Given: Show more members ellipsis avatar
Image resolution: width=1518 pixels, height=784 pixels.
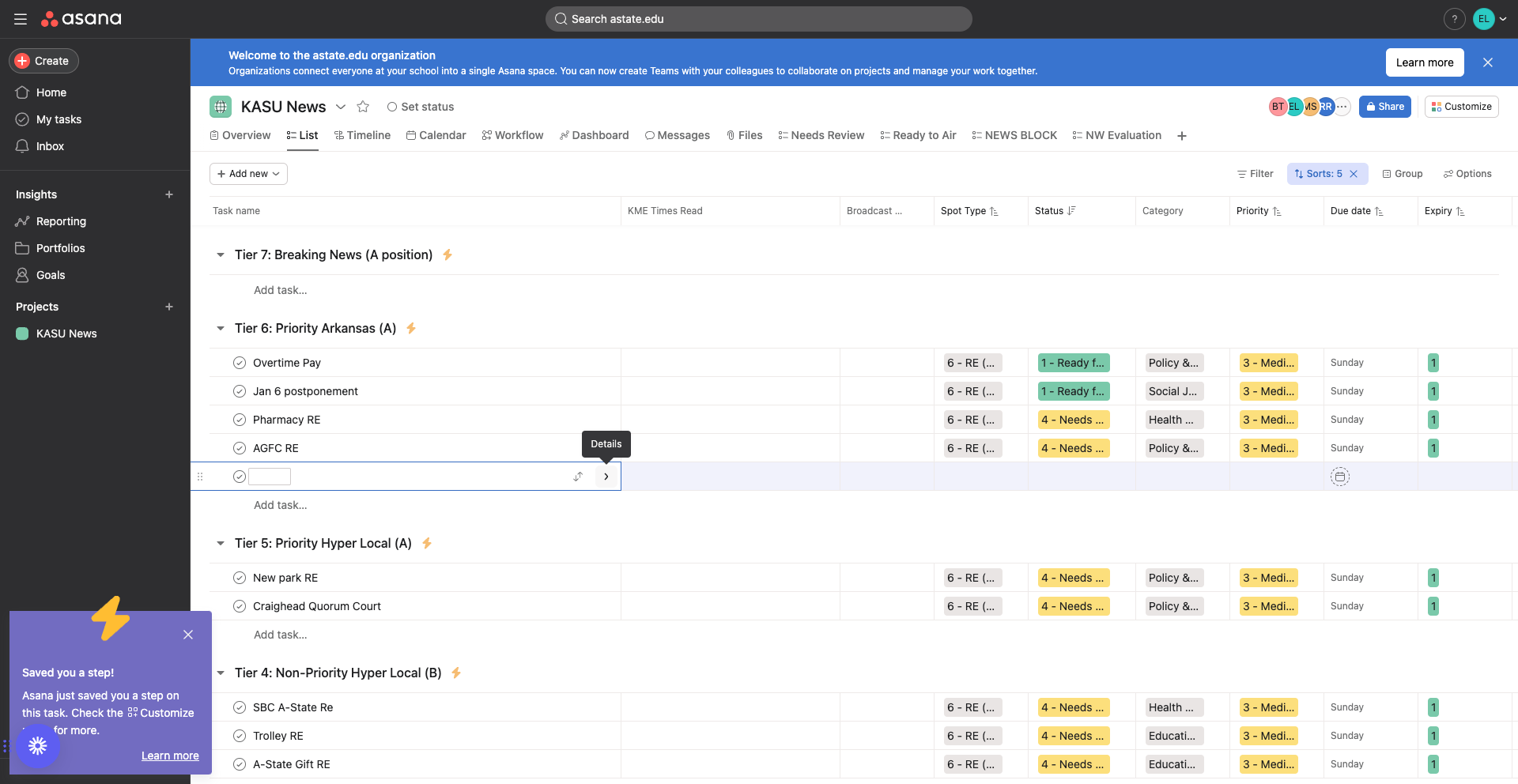Looking at the screenshot, I should coord(1342,107).
